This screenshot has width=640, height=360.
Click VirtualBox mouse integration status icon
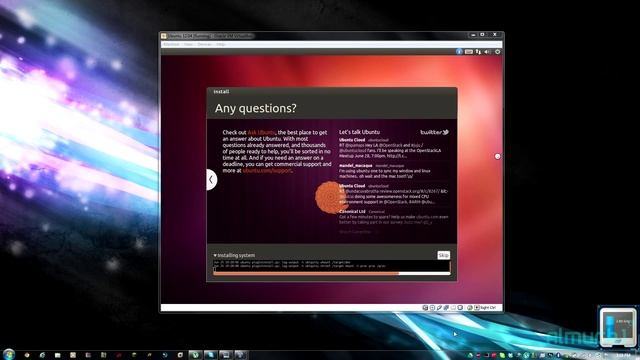pyautogui.click(x=469, y=308)
